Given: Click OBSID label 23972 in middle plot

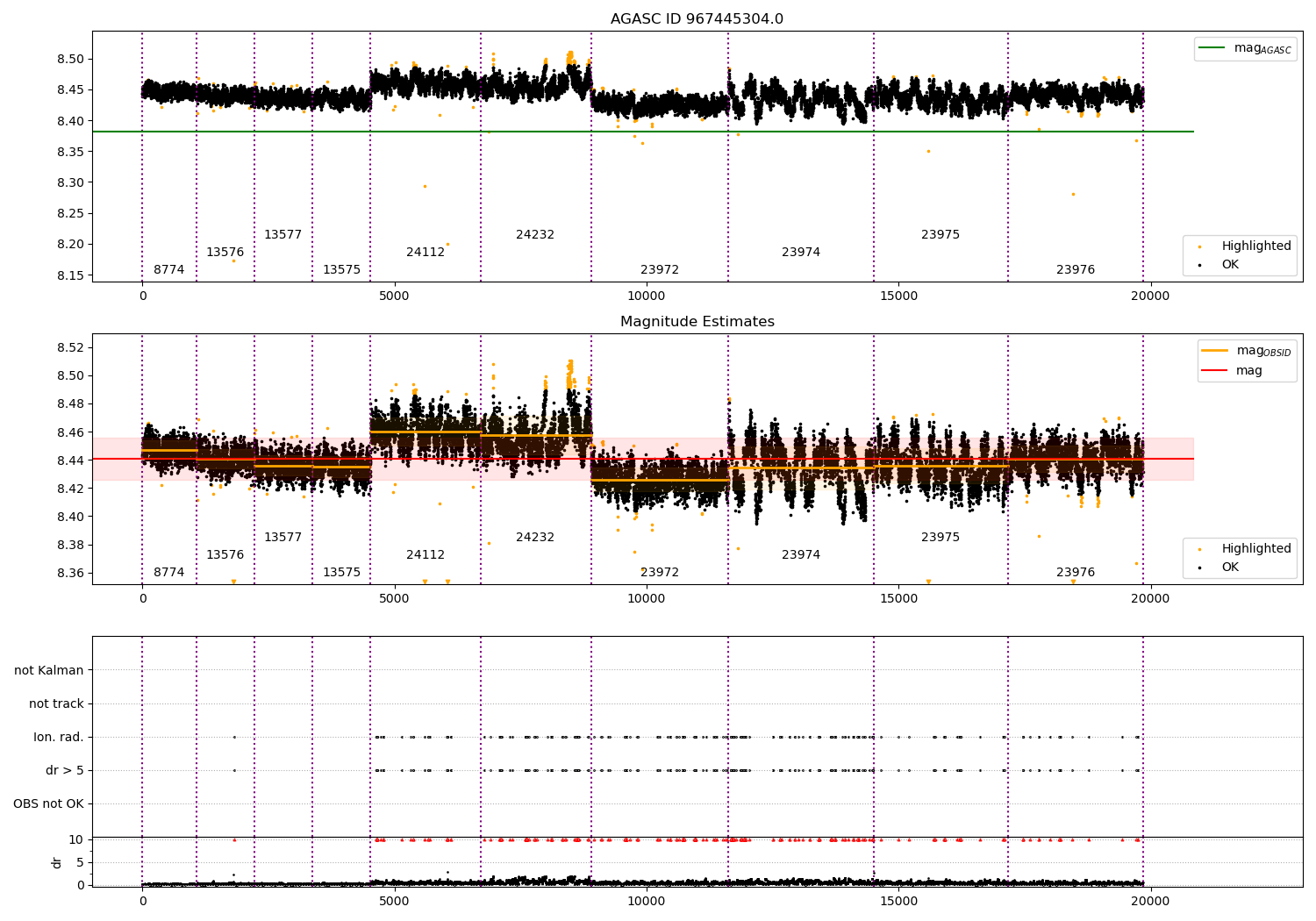Looking at the screenshot, I should [660, 573].
